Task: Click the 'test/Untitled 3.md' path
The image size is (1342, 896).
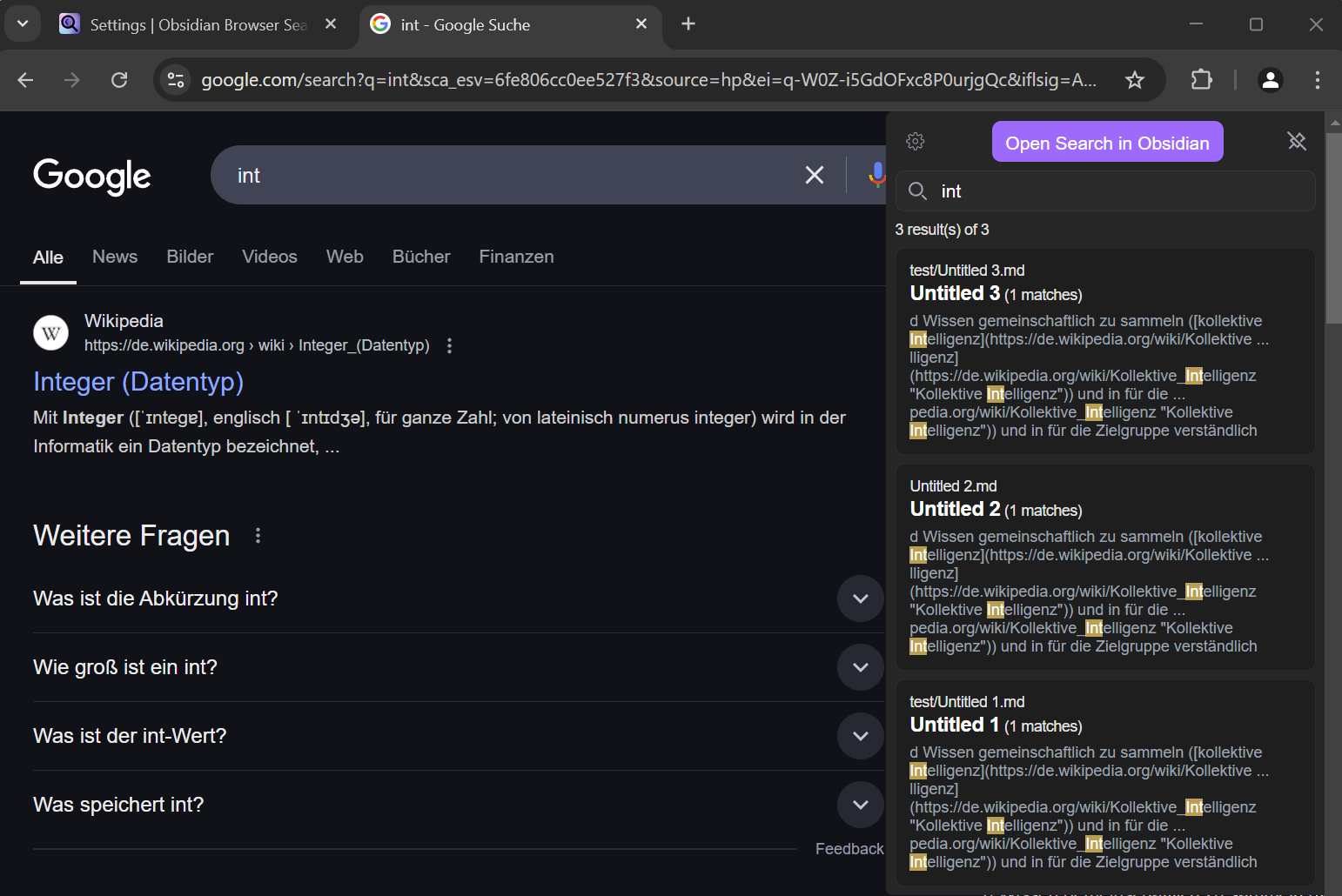Action: tap(967, 271)
